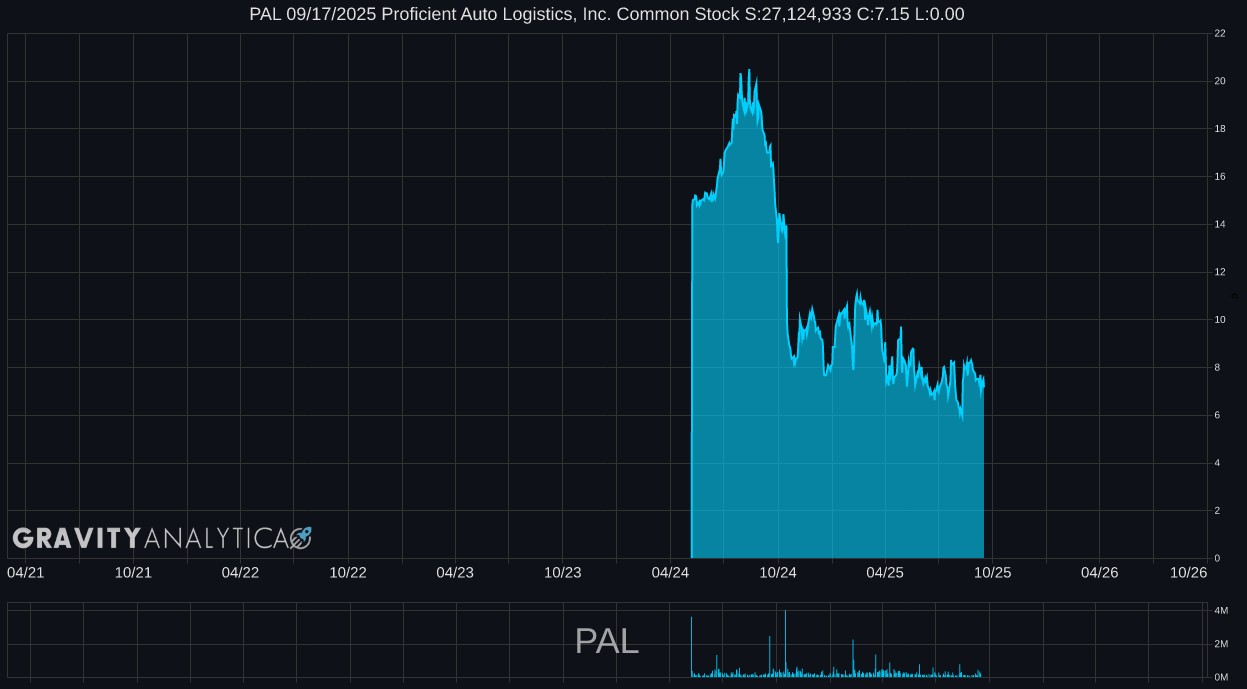
Task: Select the 04/23 date axis label
Action: (x=455, y=572)
